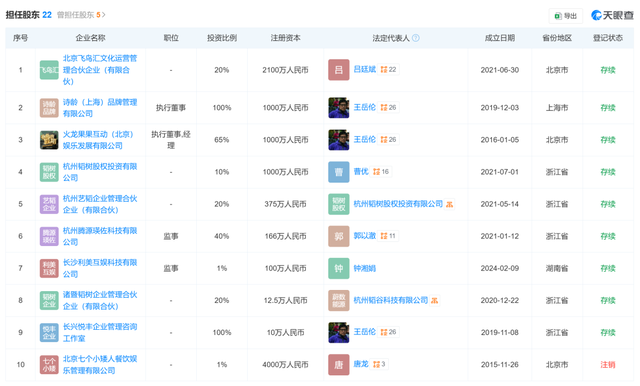Open 北京七个小矮人餐饮娱乐管理有限公司 link
This screenshot has height=386, width=640.
click(x=100, y=364)
